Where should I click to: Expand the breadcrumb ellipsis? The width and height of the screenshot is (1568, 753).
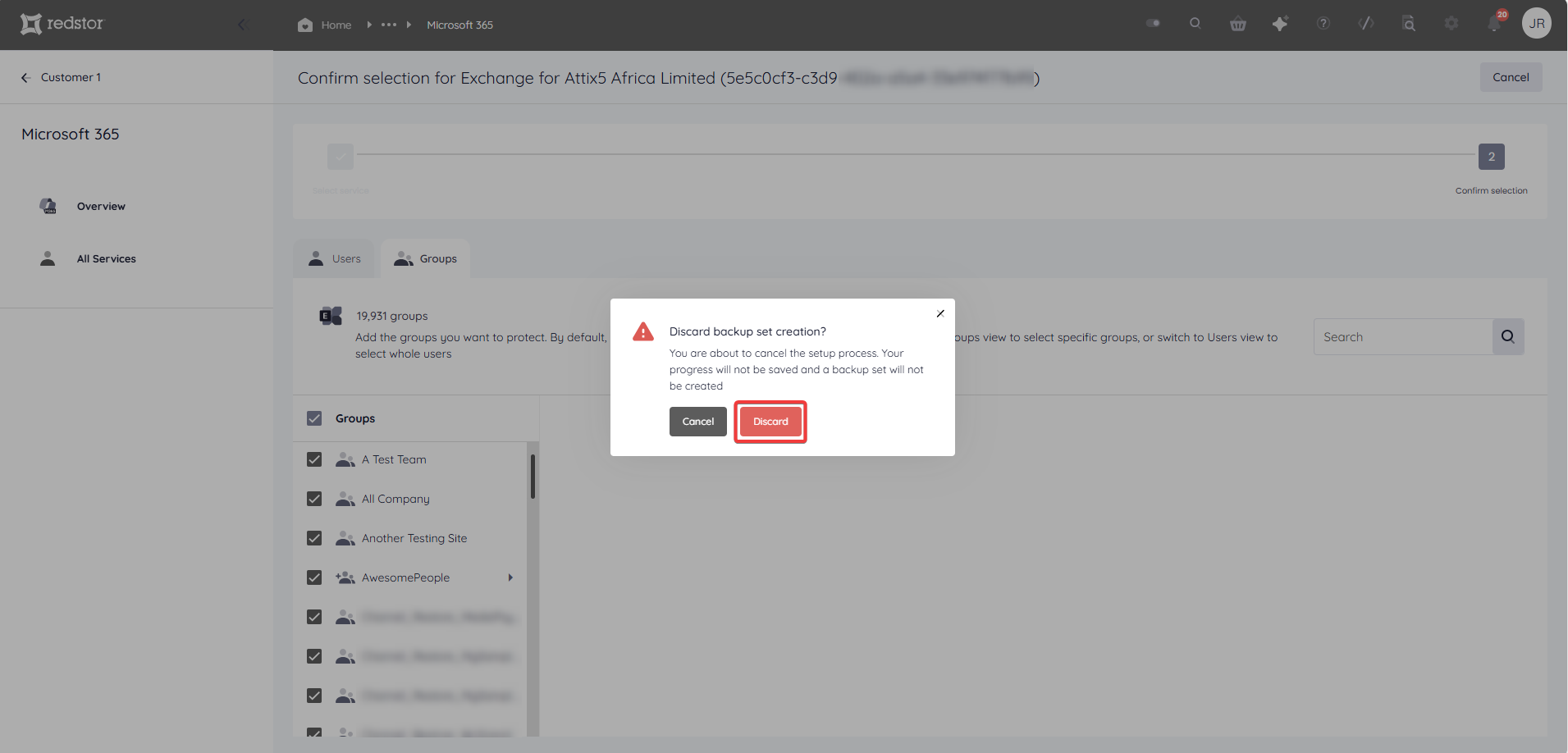pyautogui.click(x=389, y=25)
